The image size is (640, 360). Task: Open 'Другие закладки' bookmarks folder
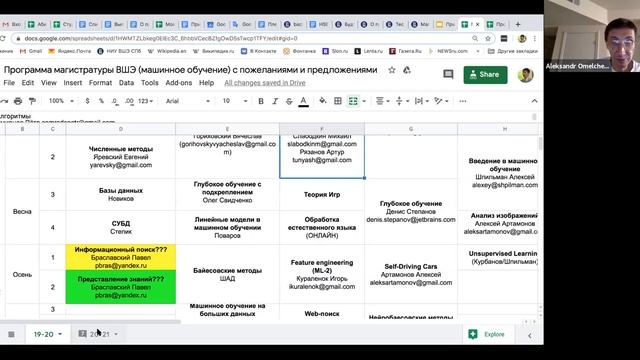[513, 51]
